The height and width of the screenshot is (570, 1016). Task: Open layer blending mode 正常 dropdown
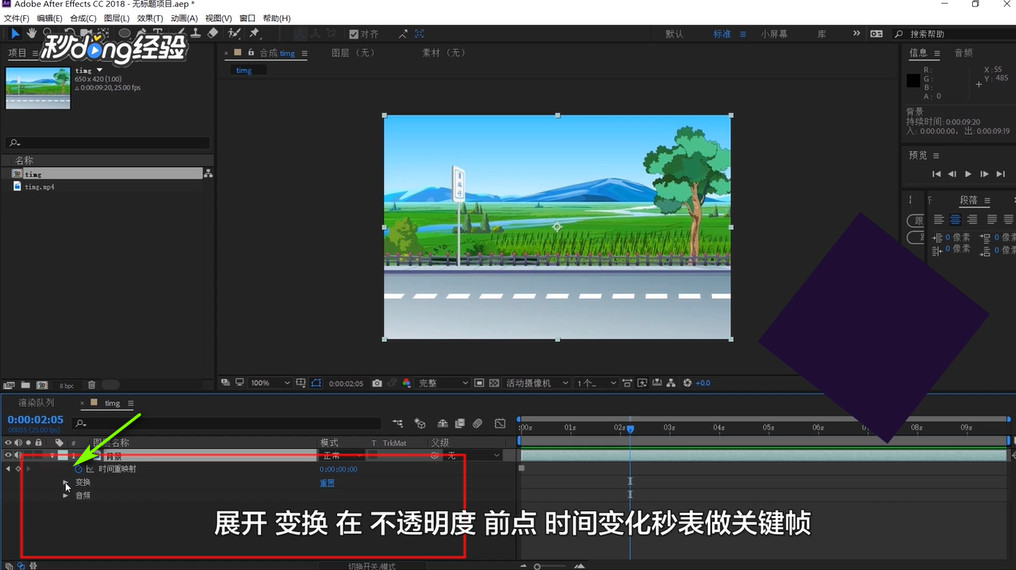pyautogui.click(x=341, y=455)
